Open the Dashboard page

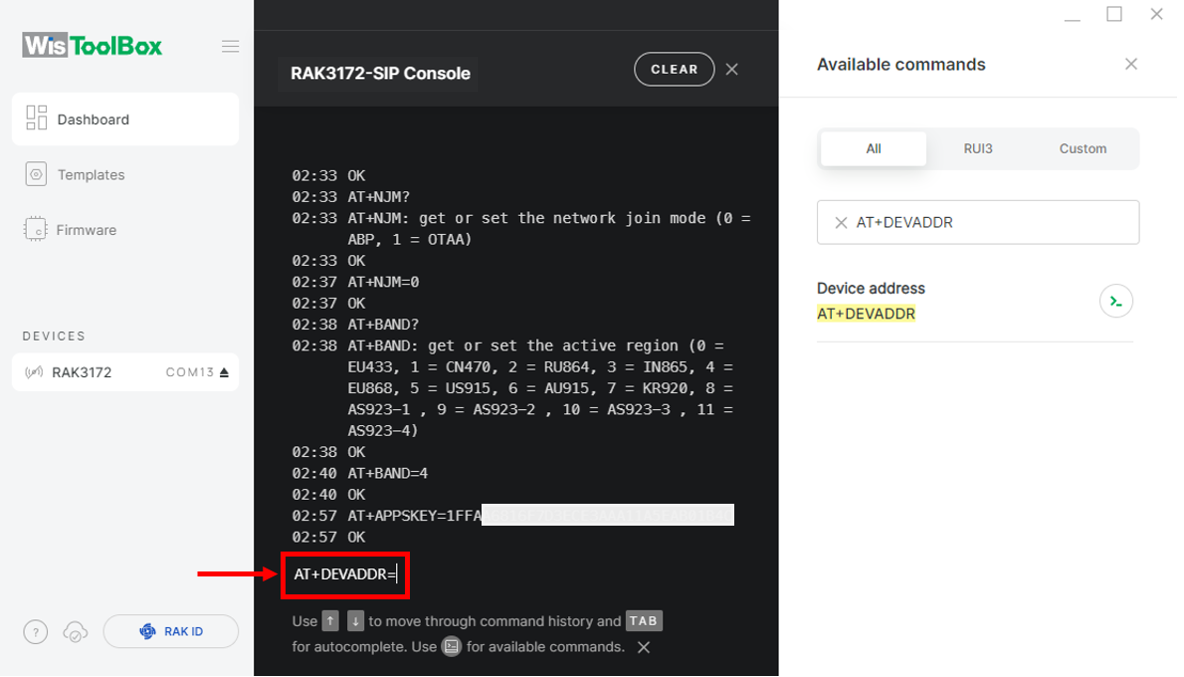(x=125, y=119)
